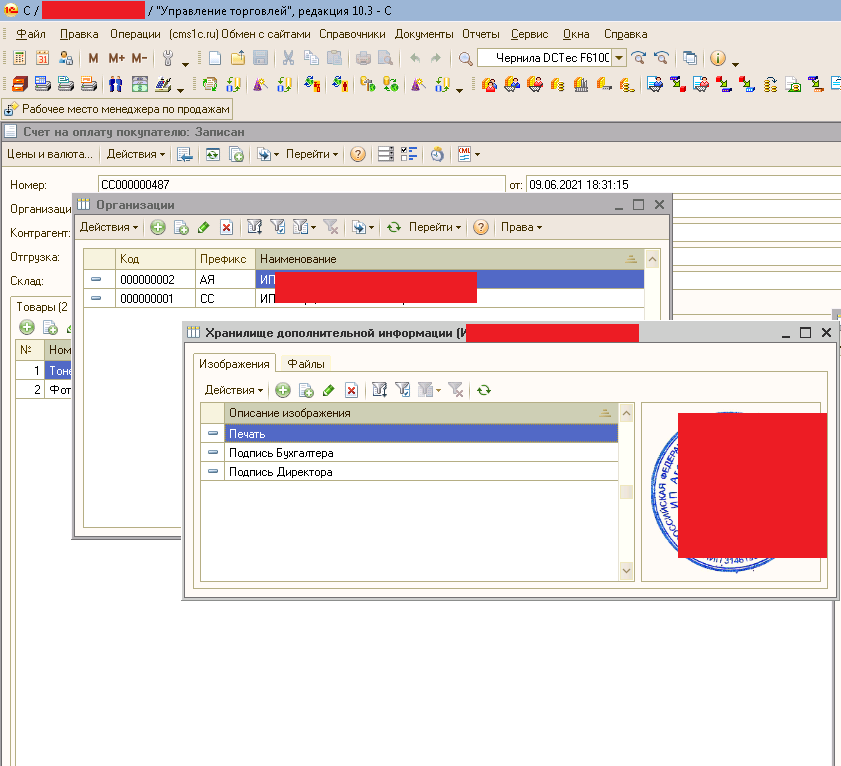This screenshot has height=766, width=841.
Task: Click the pencil Edit icon in the image storage toolbar
Action: 328,390
